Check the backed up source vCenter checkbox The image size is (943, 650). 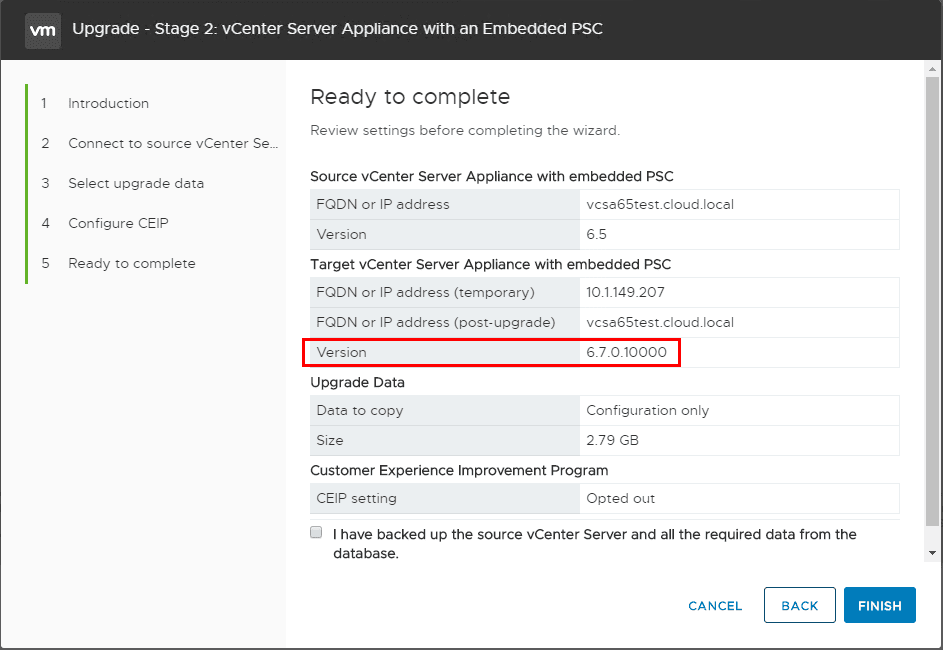[316, 533]
